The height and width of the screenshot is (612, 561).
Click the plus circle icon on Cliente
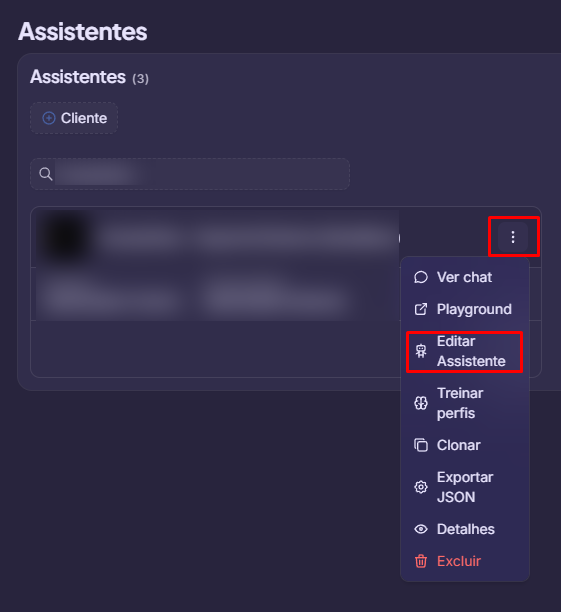[49, 118]
